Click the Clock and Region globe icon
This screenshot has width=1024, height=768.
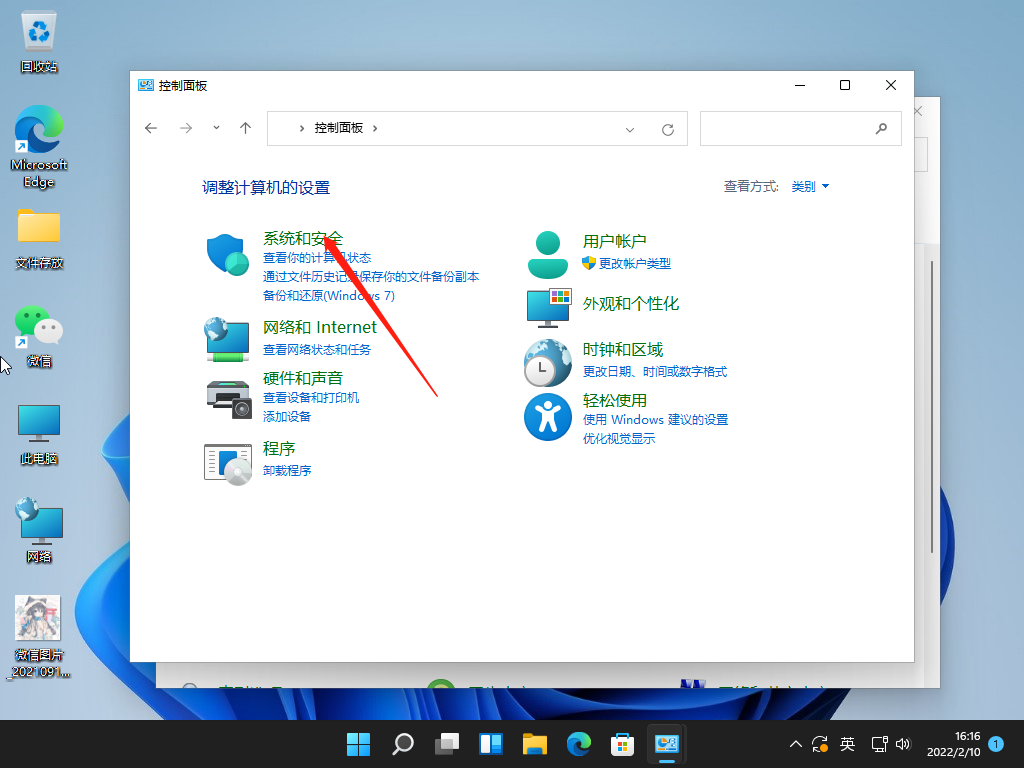[x=548, y=362]
